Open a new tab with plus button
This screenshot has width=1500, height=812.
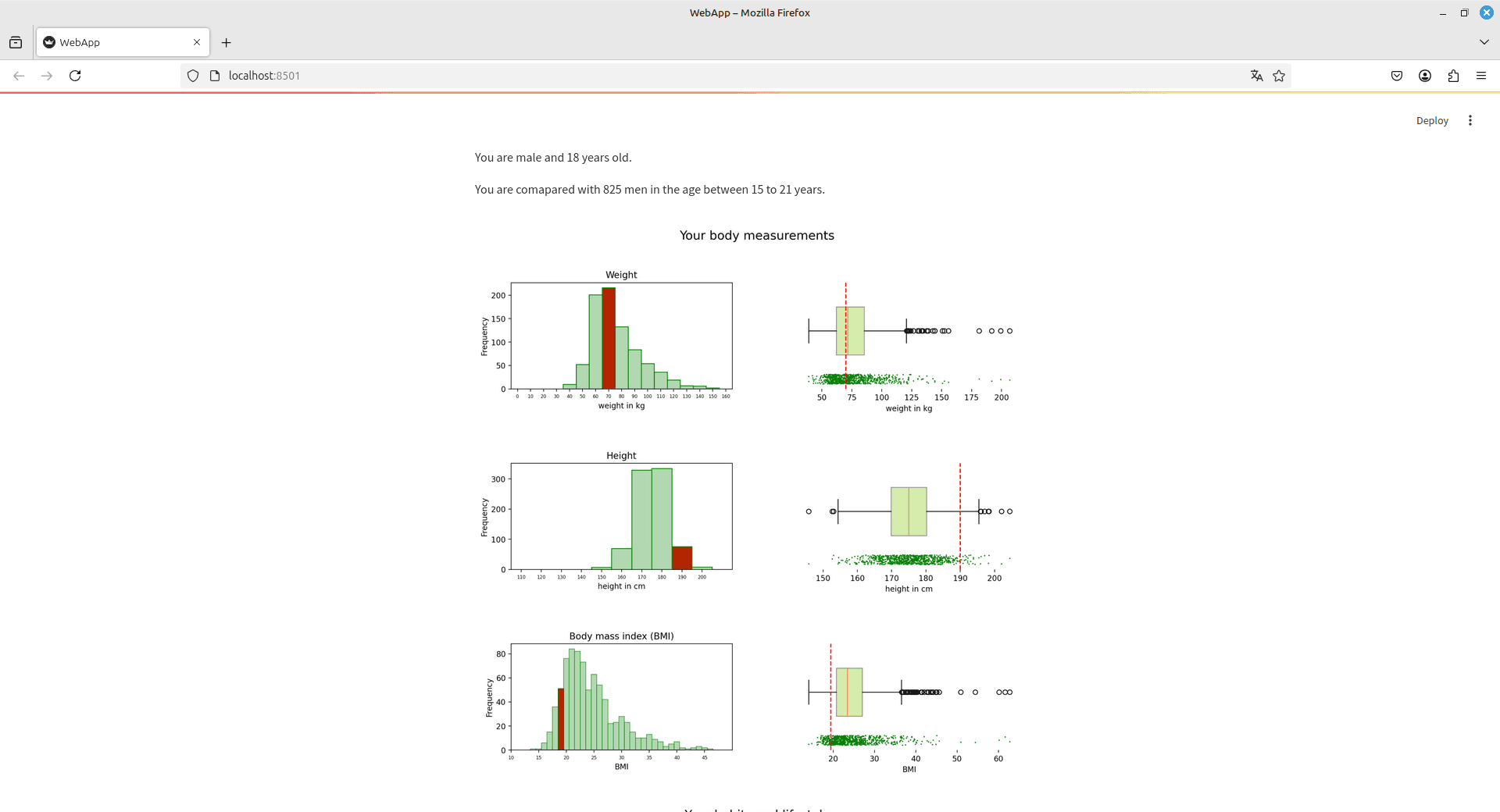point(227,42)
